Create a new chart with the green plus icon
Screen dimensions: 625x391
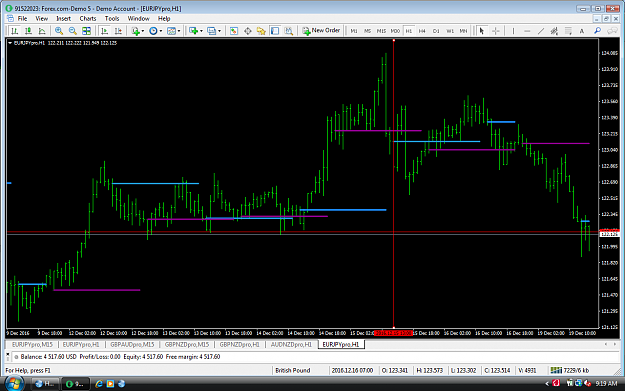pyautogui.click(x=194, y=31)
